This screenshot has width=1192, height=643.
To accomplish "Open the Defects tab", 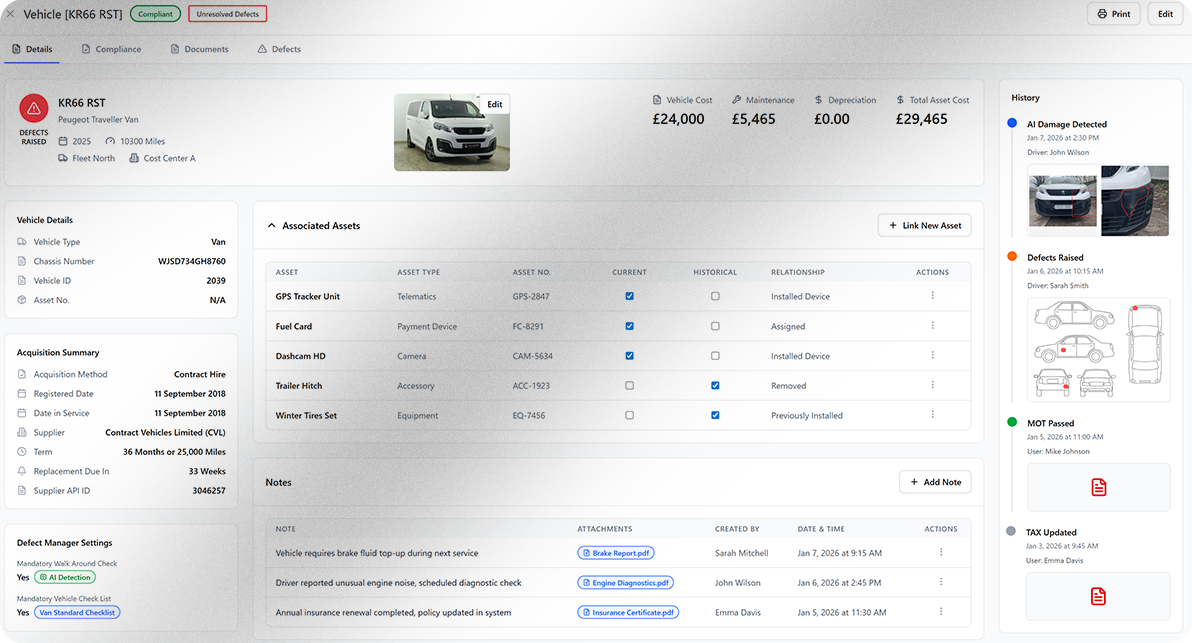I will [x=279, y=49].
